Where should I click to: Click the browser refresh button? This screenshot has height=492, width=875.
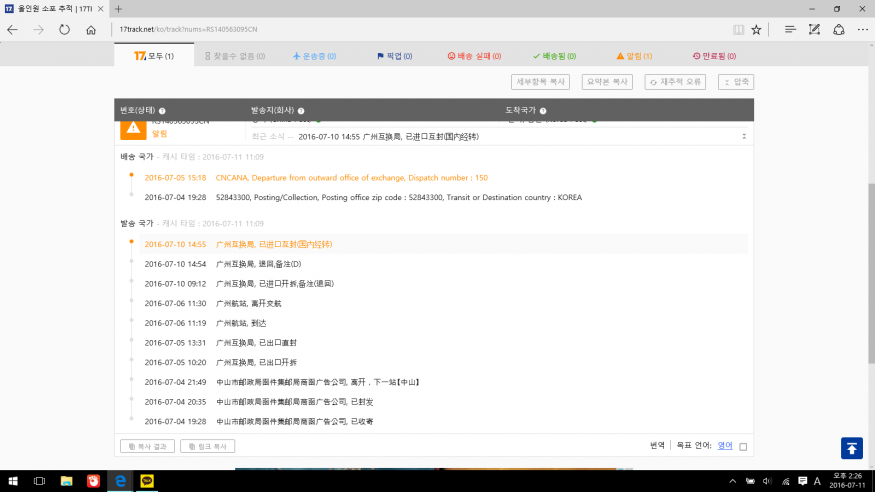pyautogui.click(x=65, y=29)
